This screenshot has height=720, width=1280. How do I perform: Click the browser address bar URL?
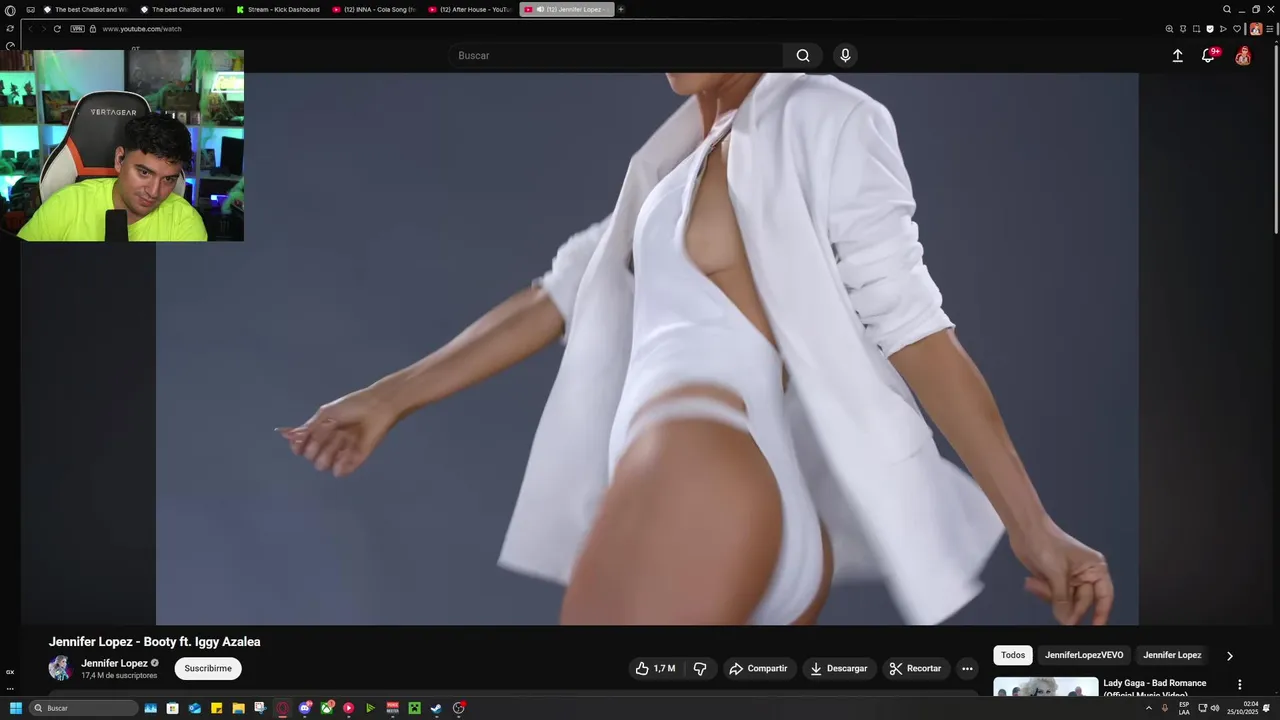click(x=142, y=29)
